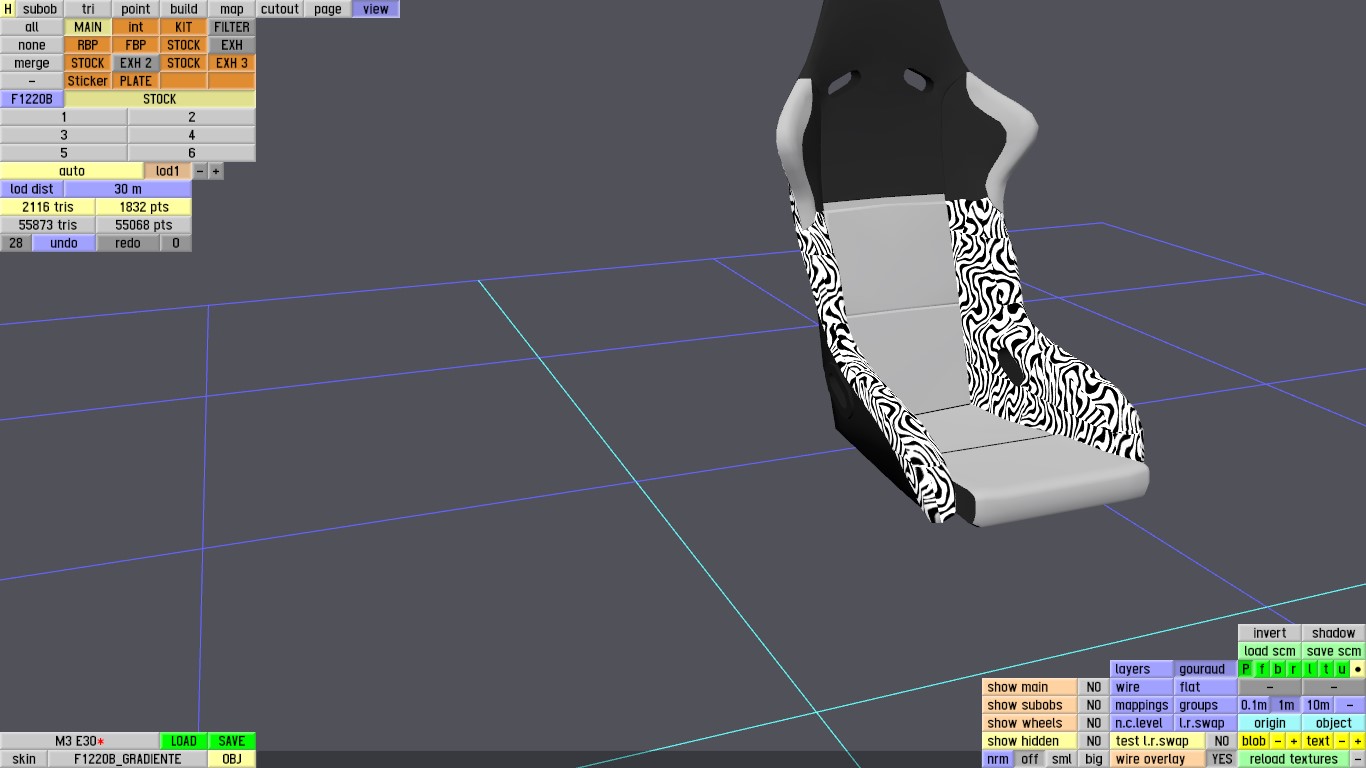Click the plus button next to blob
The image size is (1366, 768).
[x=1294, y=741]
